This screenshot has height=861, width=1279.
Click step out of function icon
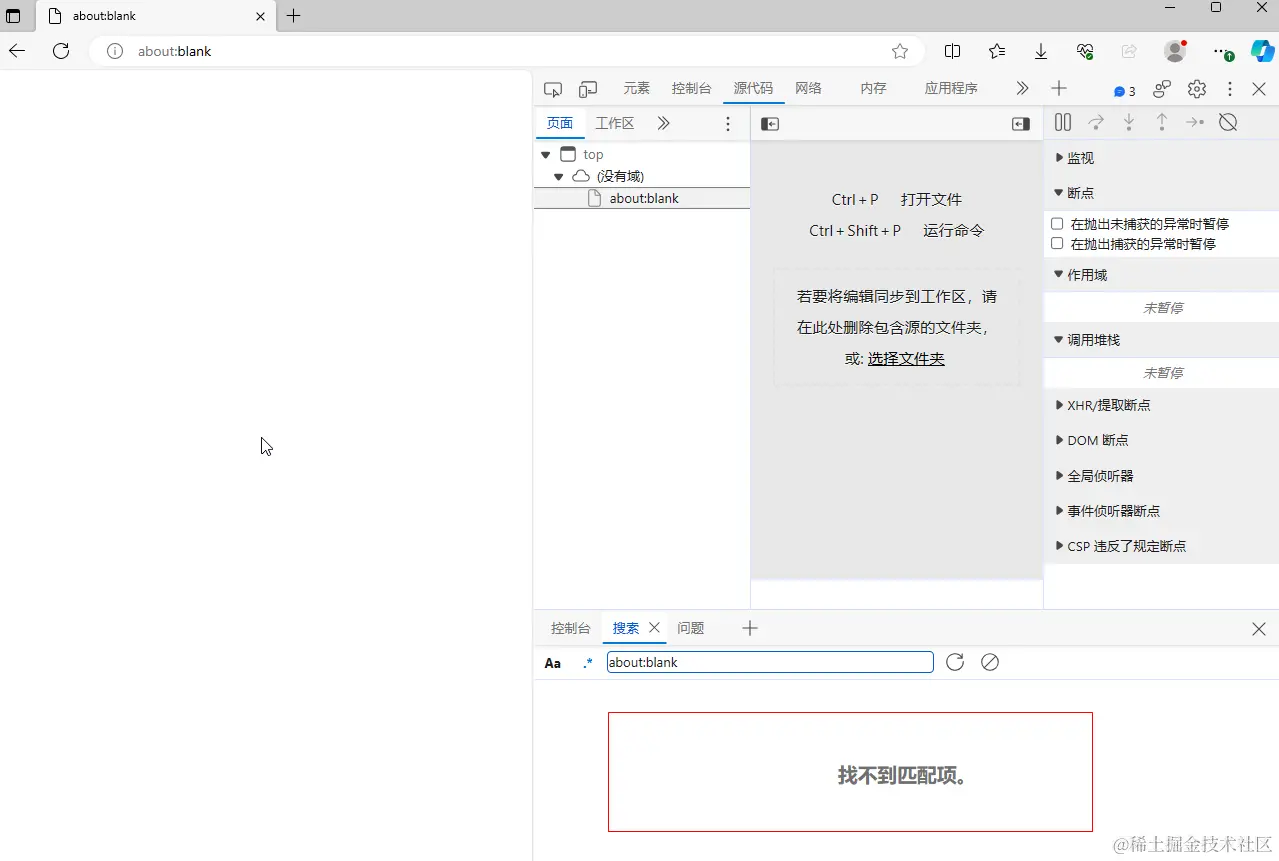(1162, 122)
